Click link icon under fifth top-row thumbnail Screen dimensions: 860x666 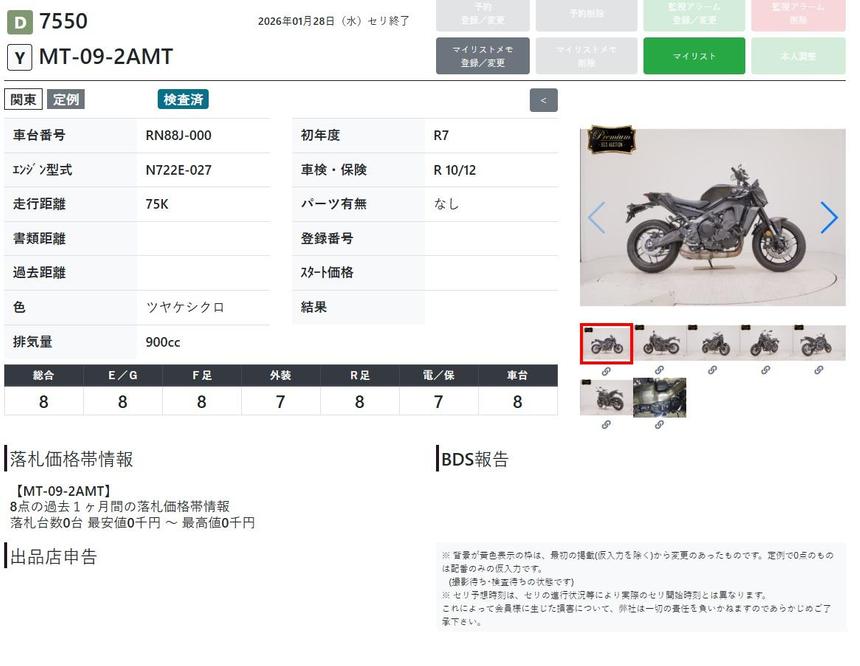coord(818,370)
